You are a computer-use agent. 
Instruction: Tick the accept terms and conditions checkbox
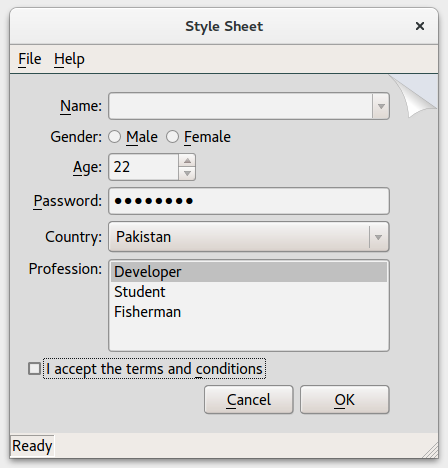pyautogui.click(x=34, y=369)
